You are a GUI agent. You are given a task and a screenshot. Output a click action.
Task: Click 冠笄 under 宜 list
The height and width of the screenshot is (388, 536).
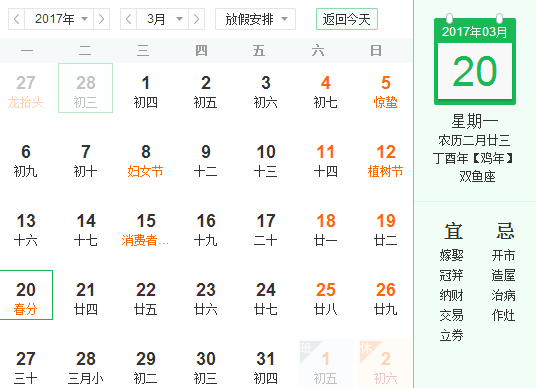click(x=452, y=275)
